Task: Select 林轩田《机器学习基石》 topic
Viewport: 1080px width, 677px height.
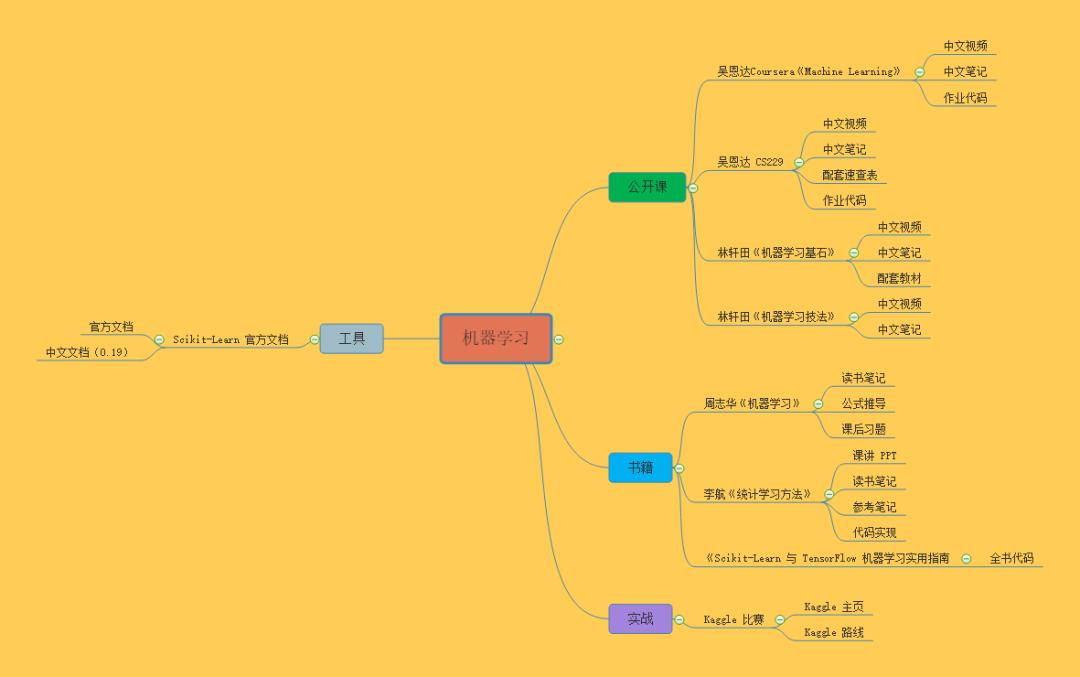Action: pyautogui.click(x=776, y=253)
